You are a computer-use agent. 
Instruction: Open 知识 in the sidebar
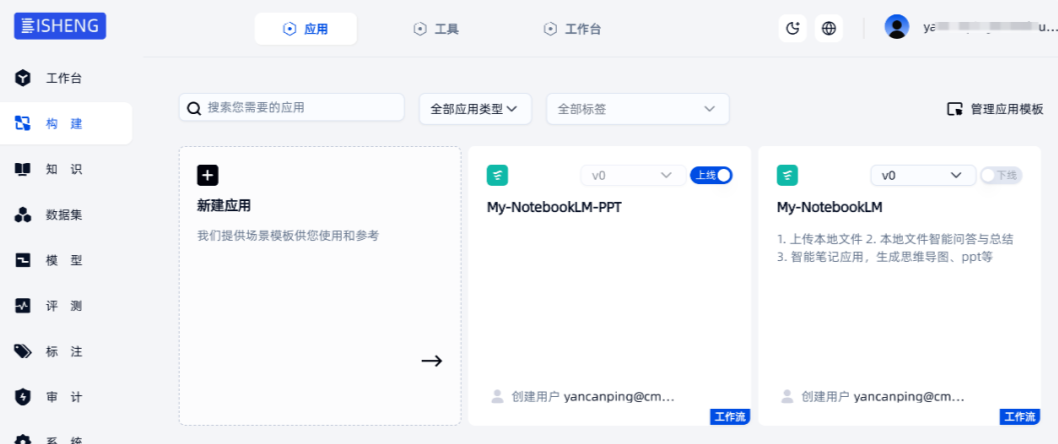pos(66,169)
